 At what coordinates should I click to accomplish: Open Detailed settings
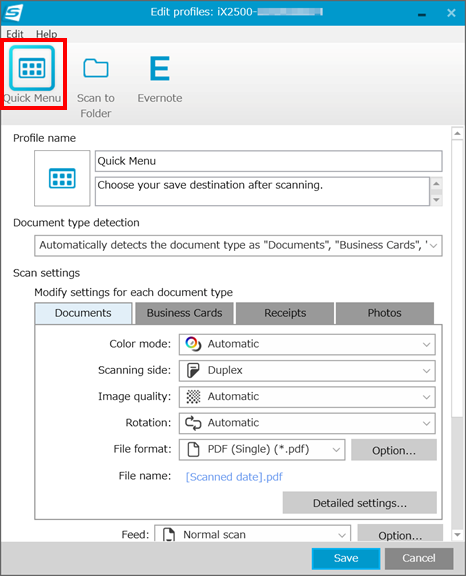pos(360,503)
